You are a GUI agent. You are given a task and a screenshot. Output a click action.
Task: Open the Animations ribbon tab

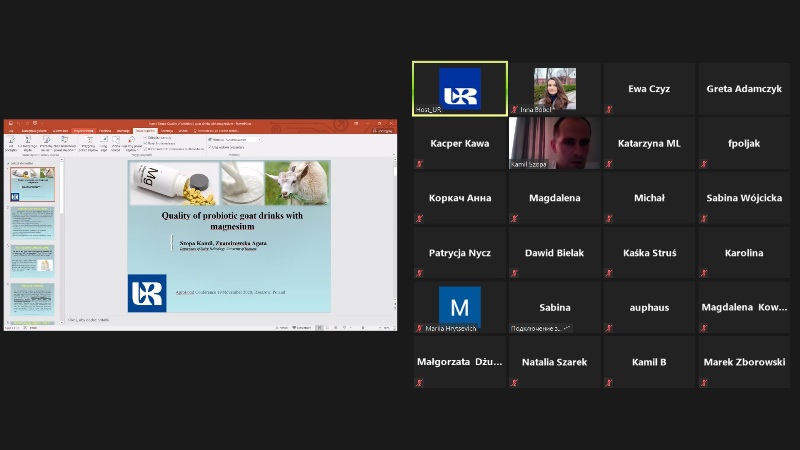[x=123, y=131]
